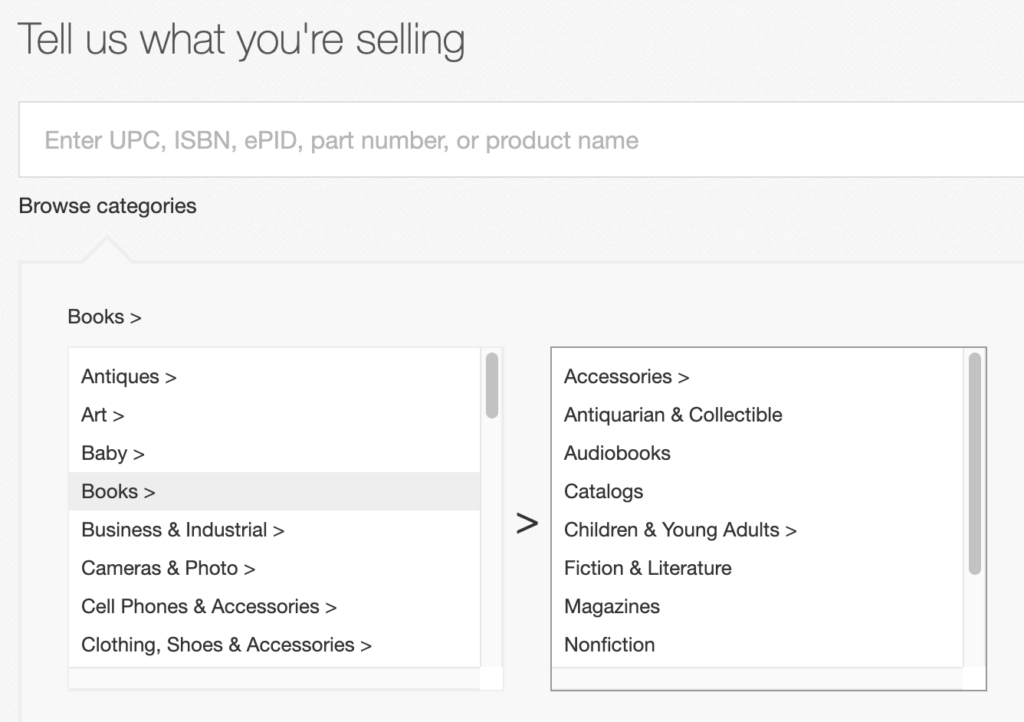This screenshot has height=722, width=1024.
Task: Choose Business & Industrial category
Action: pyautogui.click(x=274, y=530)
